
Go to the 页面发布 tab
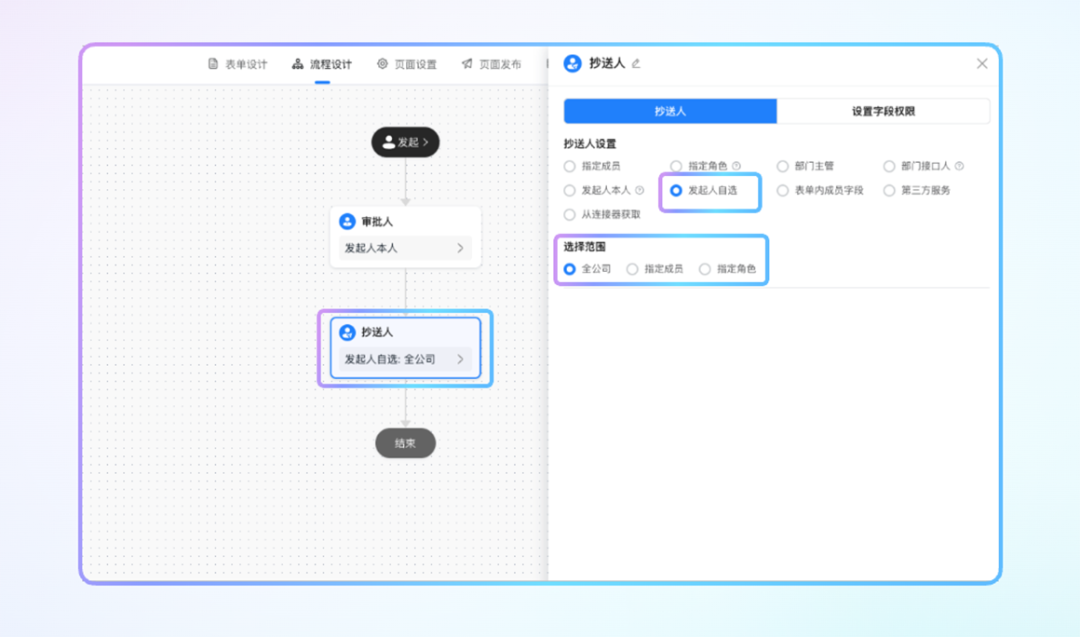(491, 64)
